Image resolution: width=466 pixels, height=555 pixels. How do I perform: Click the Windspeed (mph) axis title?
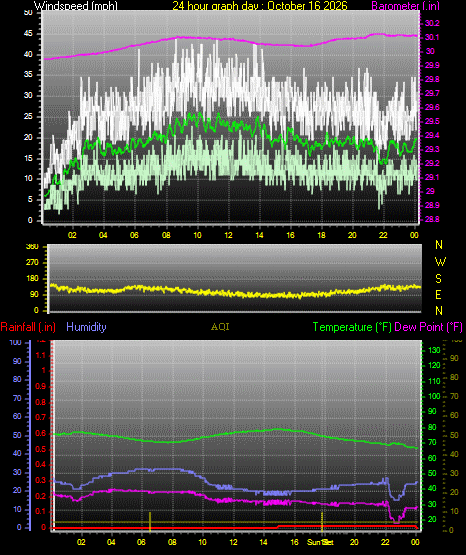pyautogui.click(x=75, y=6)
